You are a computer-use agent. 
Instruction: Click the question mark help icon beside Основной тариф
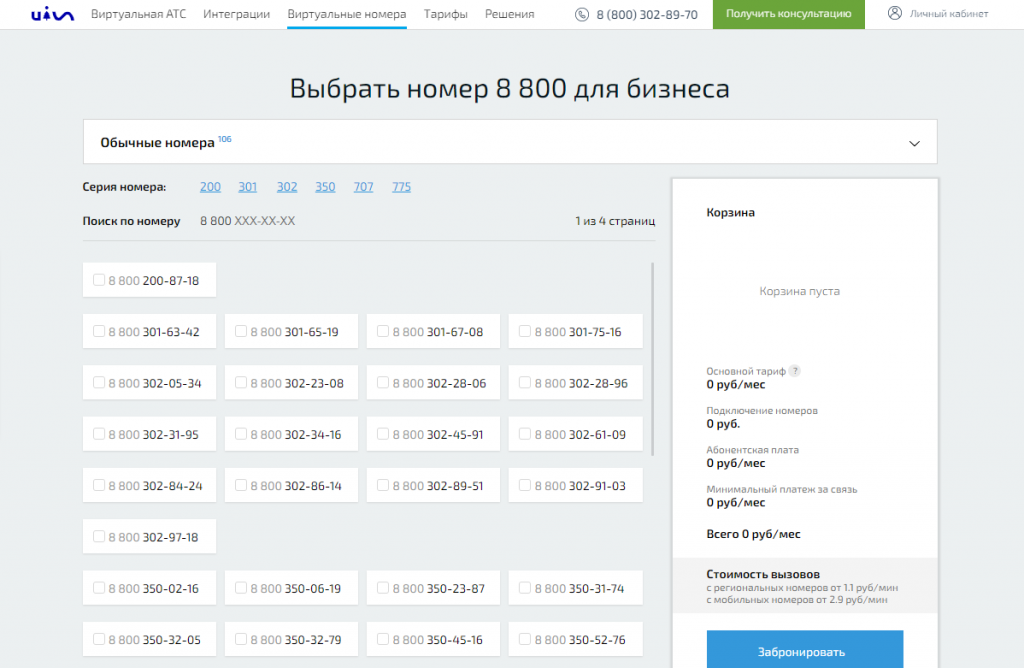[x=795, y=371]
